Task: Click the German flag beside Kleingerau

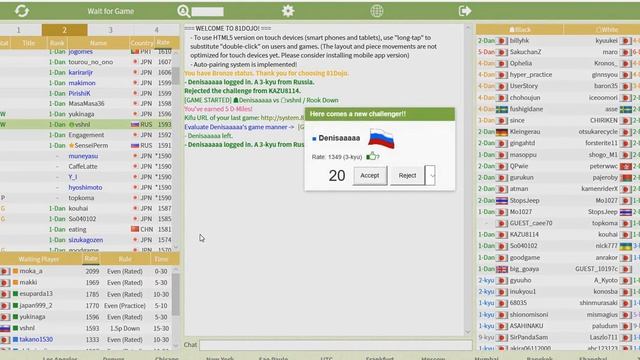Action: pyautogui.click(x=502, y=132)
